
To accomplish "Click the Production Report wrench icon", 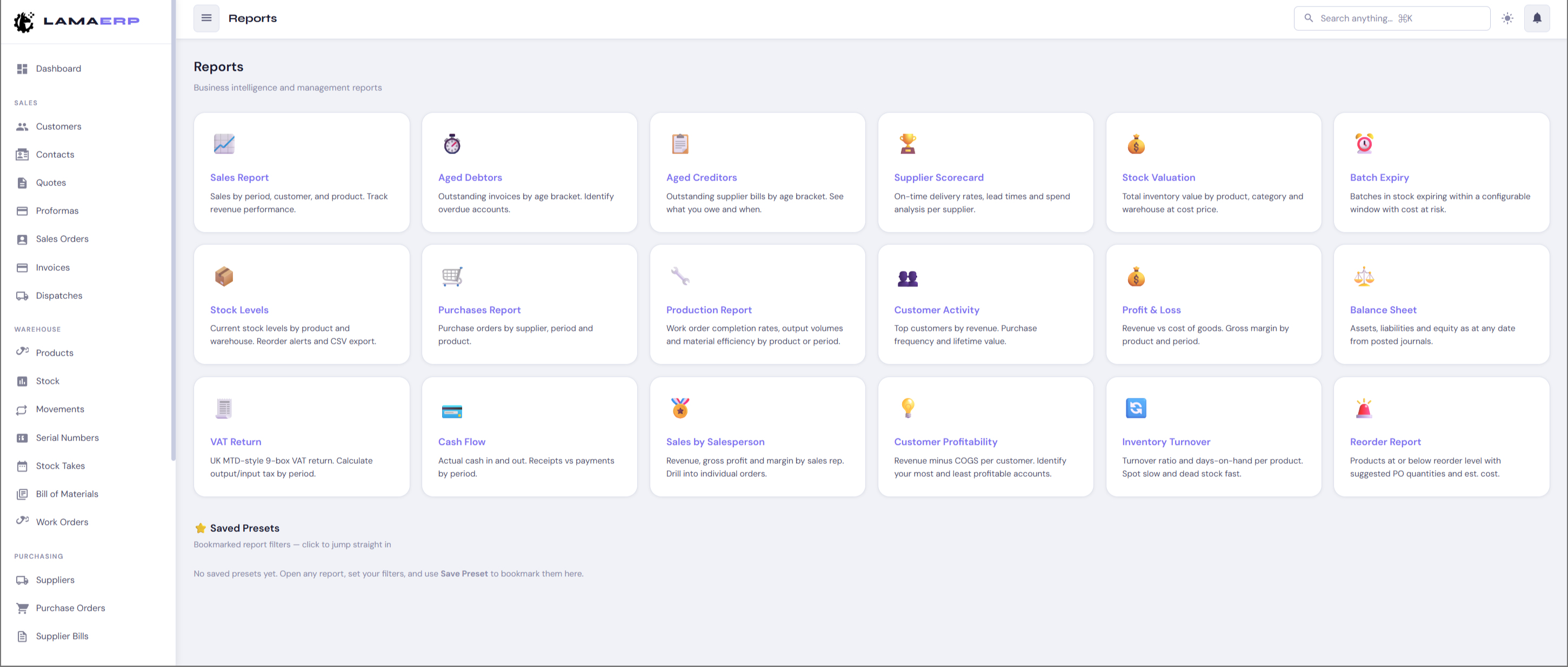I will [x=680, y=276].
